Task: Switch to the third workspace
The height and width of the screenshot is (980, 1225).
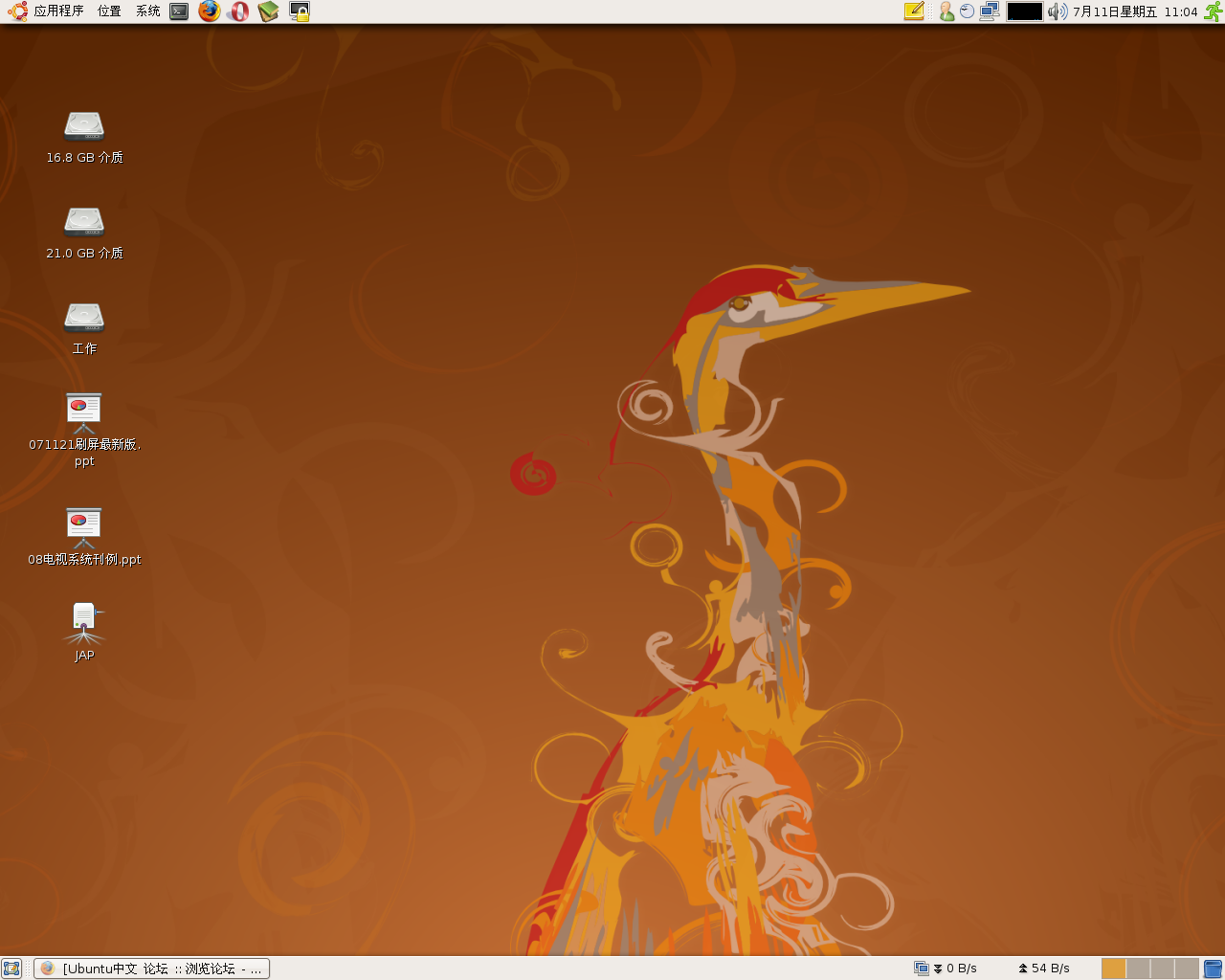Action: [1163, 969]
